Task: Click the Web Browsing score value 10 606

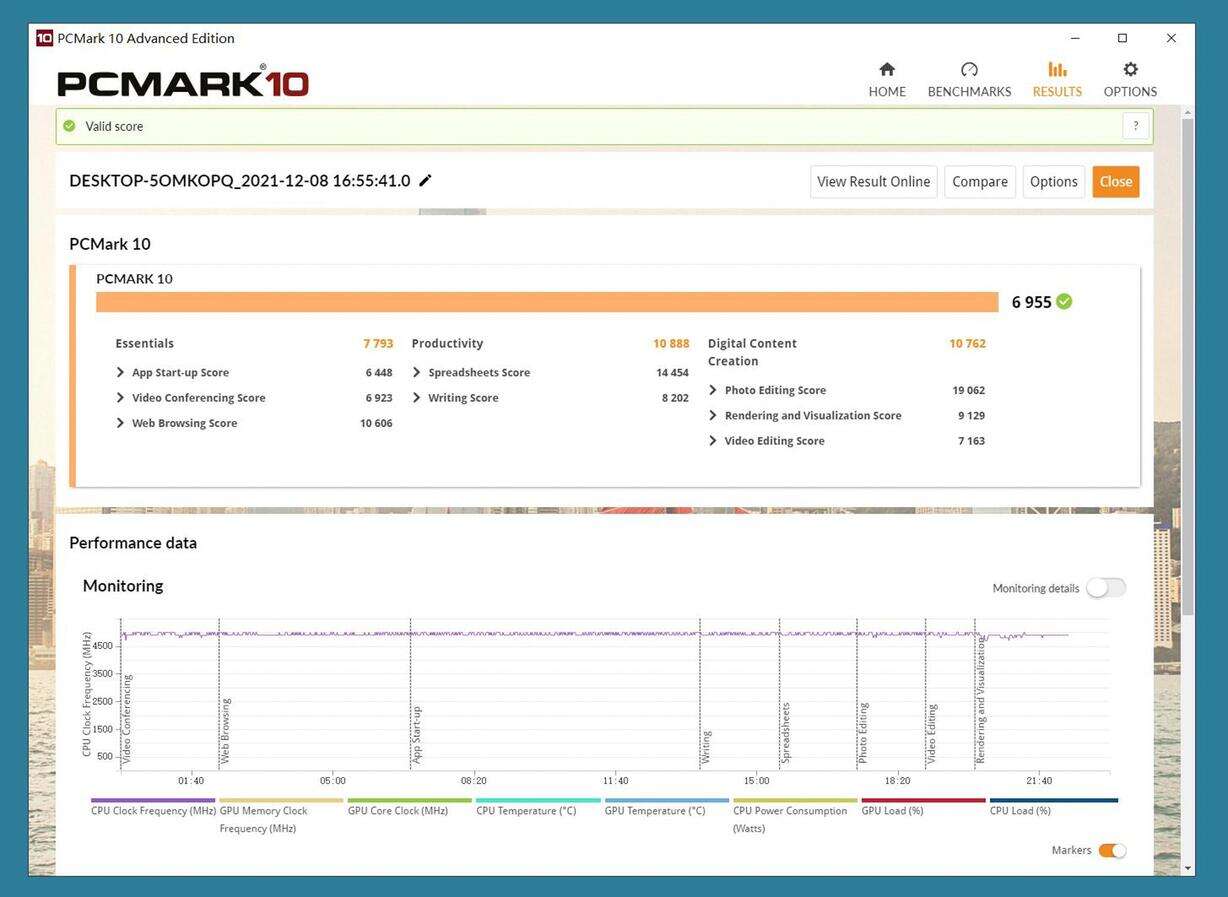Action: point(376,423)
